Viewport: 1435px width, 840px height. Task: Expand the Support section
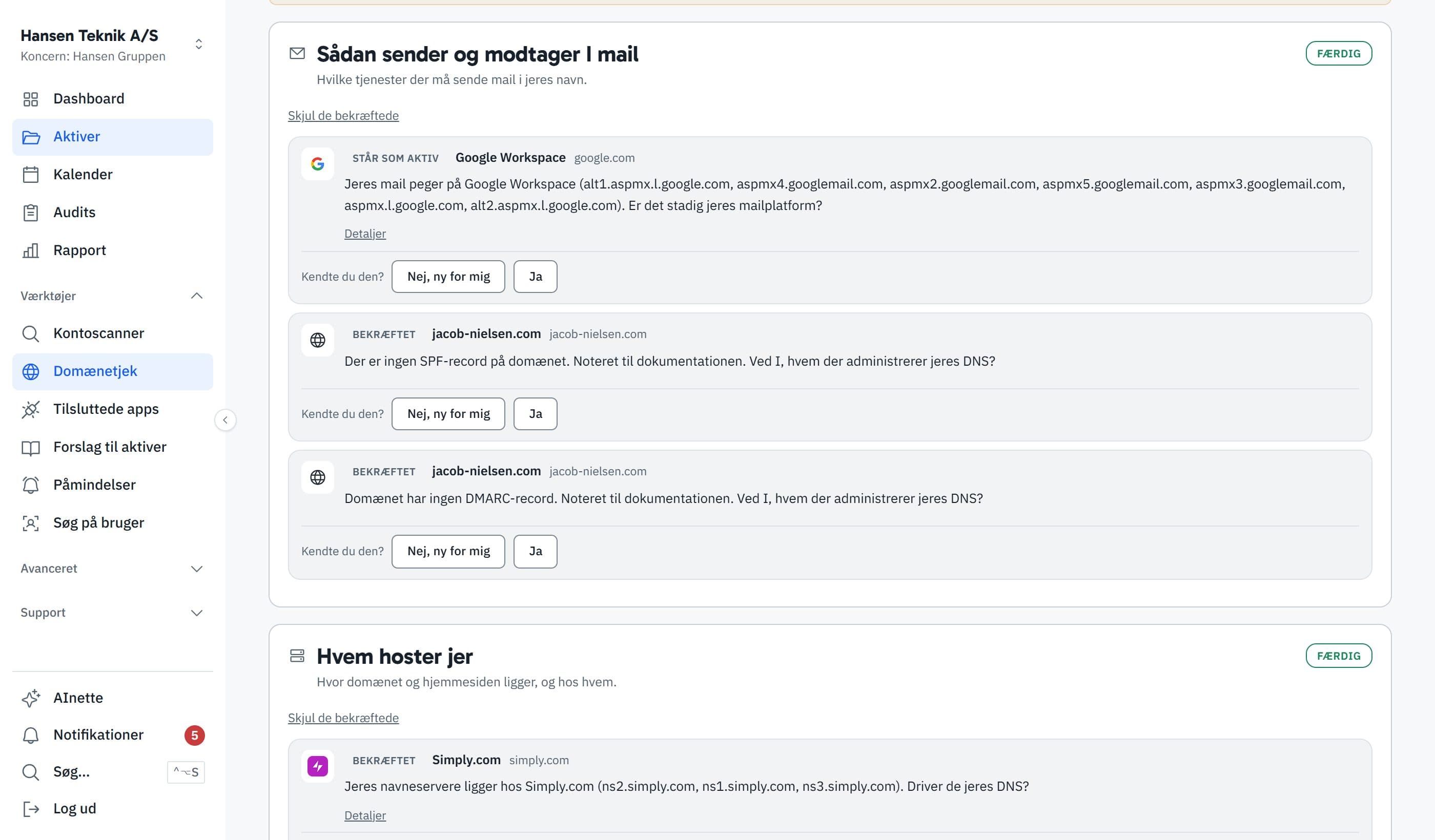[x=112, y=613]
